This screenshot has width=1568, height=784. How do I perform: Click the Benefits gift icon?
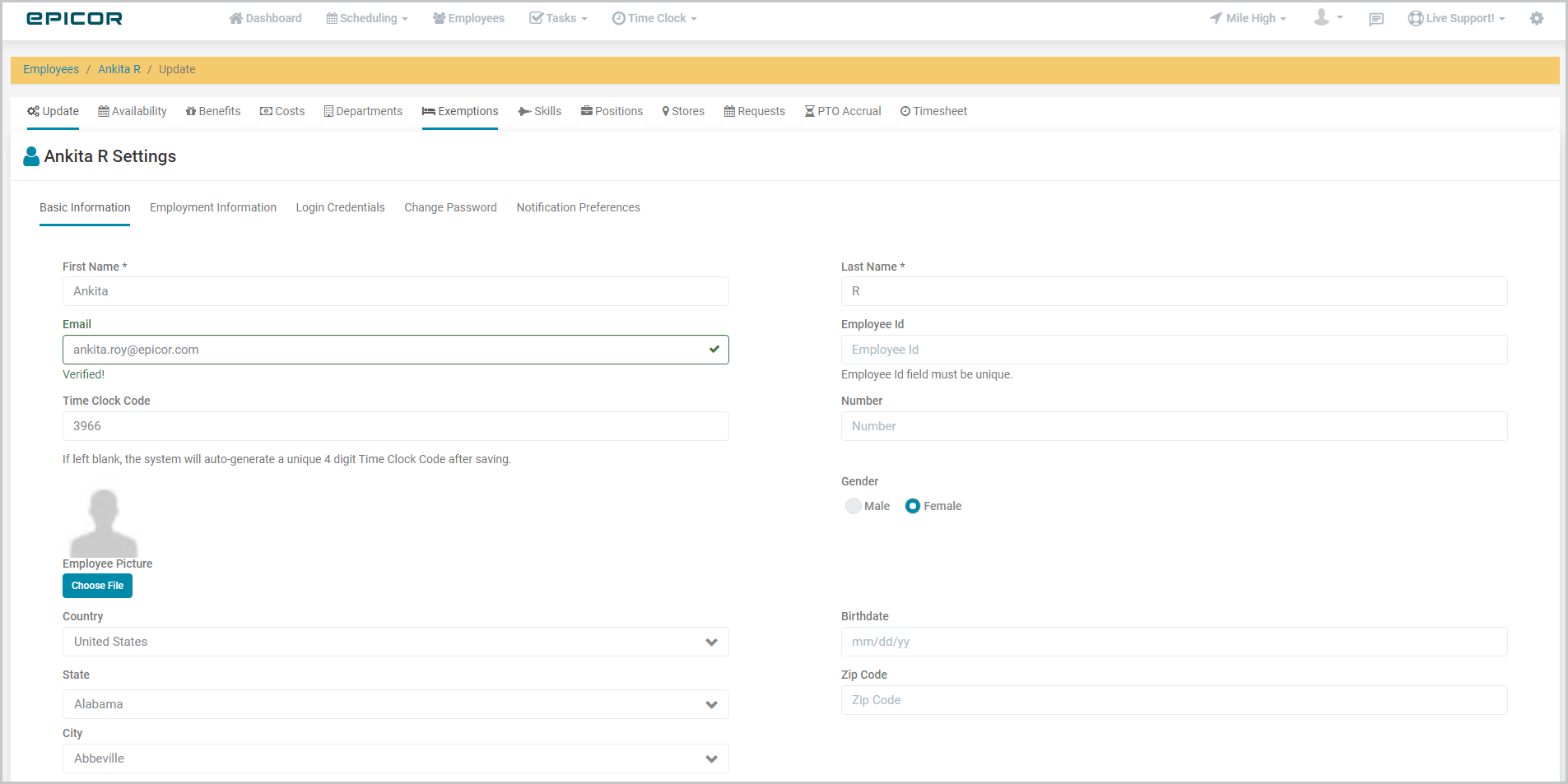pyautogui.click(x=191, y=111)
